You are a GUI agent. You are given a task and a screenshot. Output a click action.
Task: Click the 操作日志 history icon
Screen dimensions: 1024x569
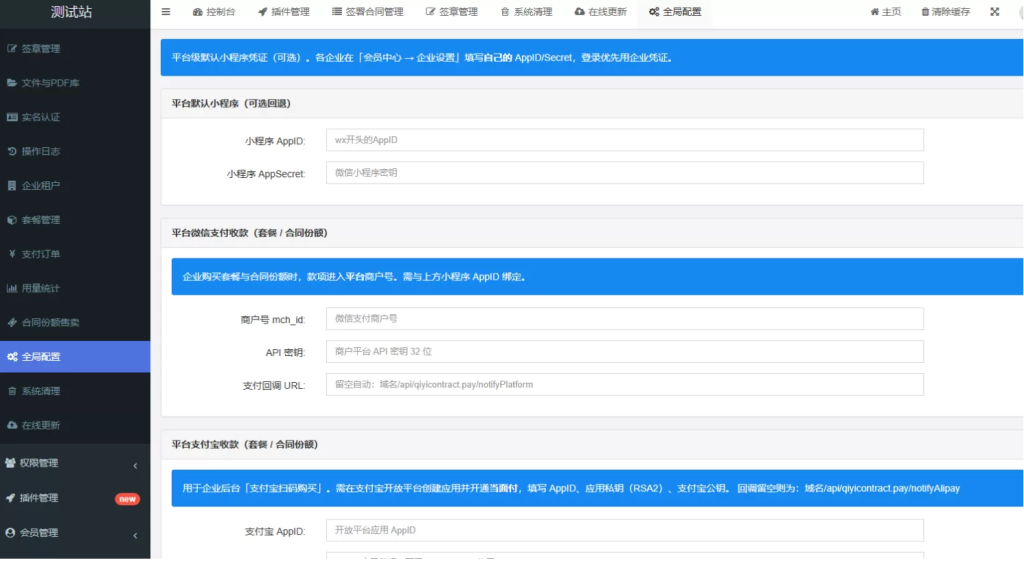(x=12, y=151)
